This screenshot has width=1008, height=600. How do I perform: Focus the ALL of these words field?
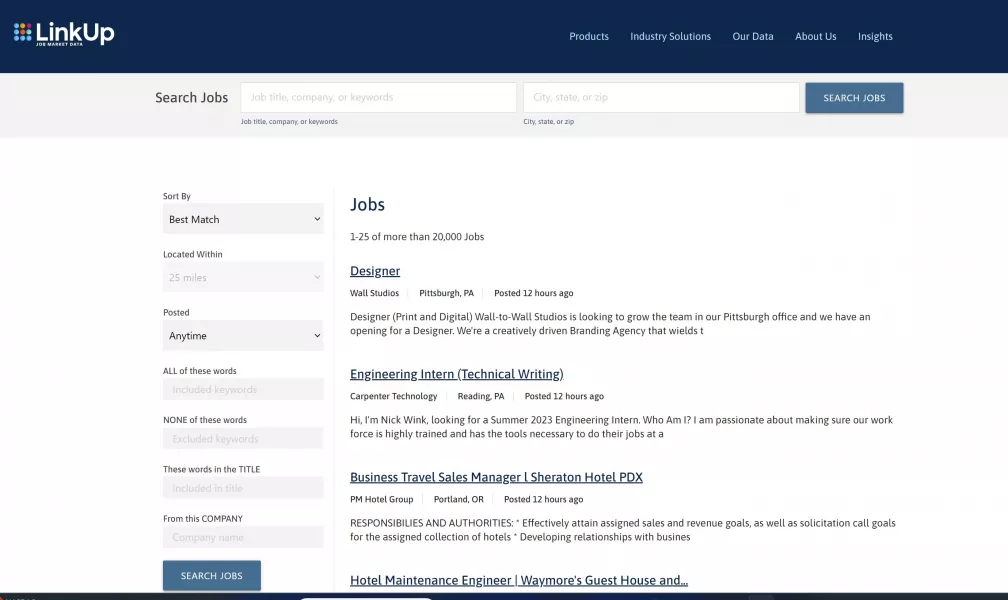click(x=243, y=390)
